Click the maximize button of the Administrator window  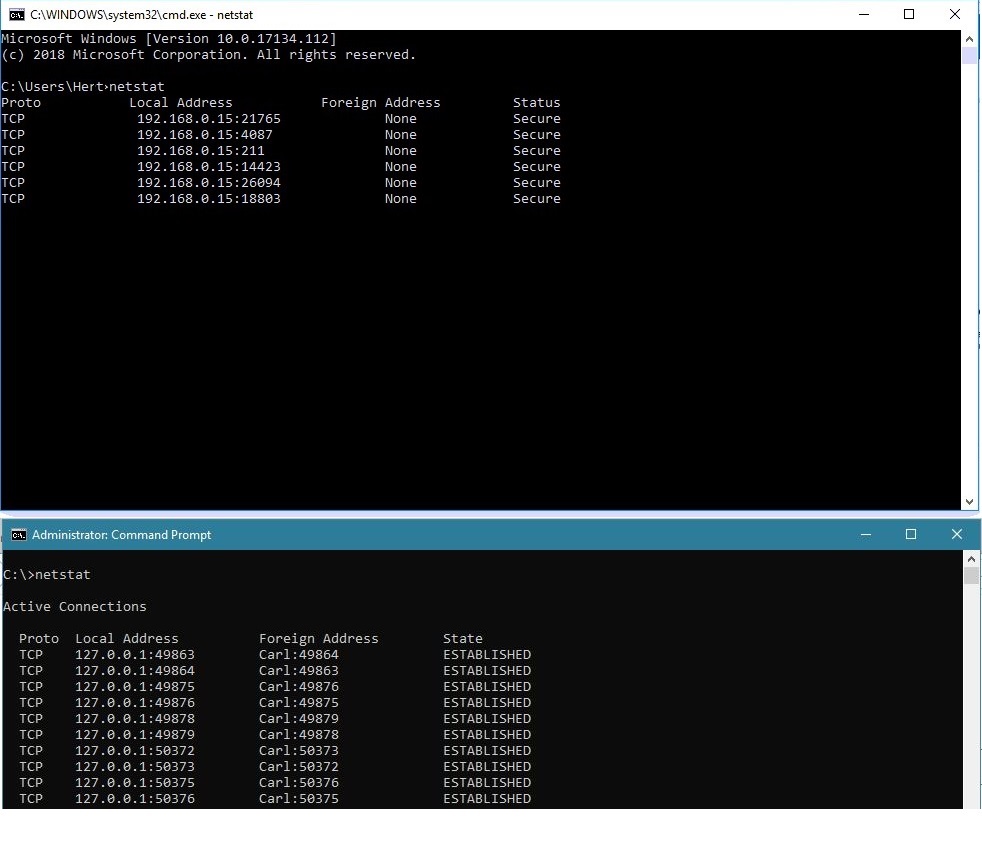pyautogui.click(x=911, y=535)
